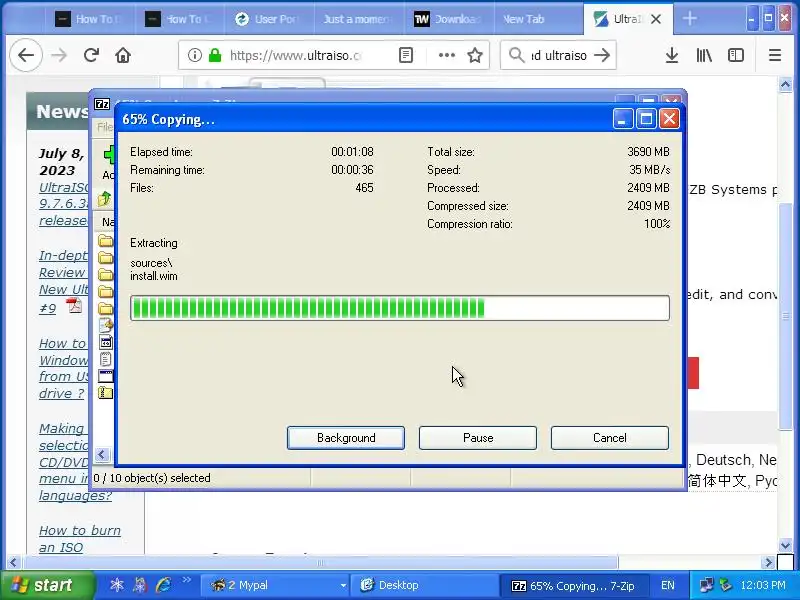This screenshot has width=800, height=600.
Task: Go back in the browser
Action: [x=26, y=55]
